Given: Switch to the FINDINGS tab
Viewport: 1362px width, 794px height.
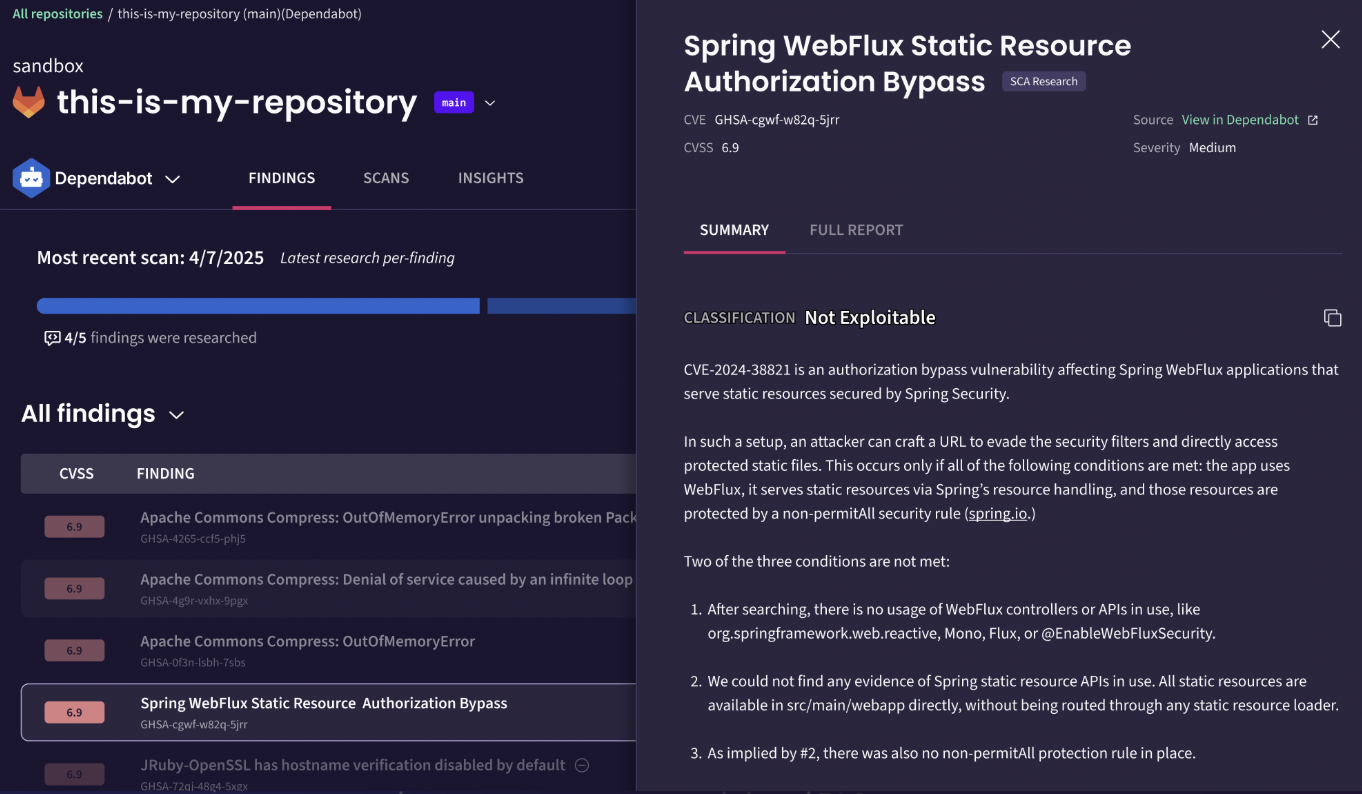Looking at the screenshot, I should [x=282, y=178].
